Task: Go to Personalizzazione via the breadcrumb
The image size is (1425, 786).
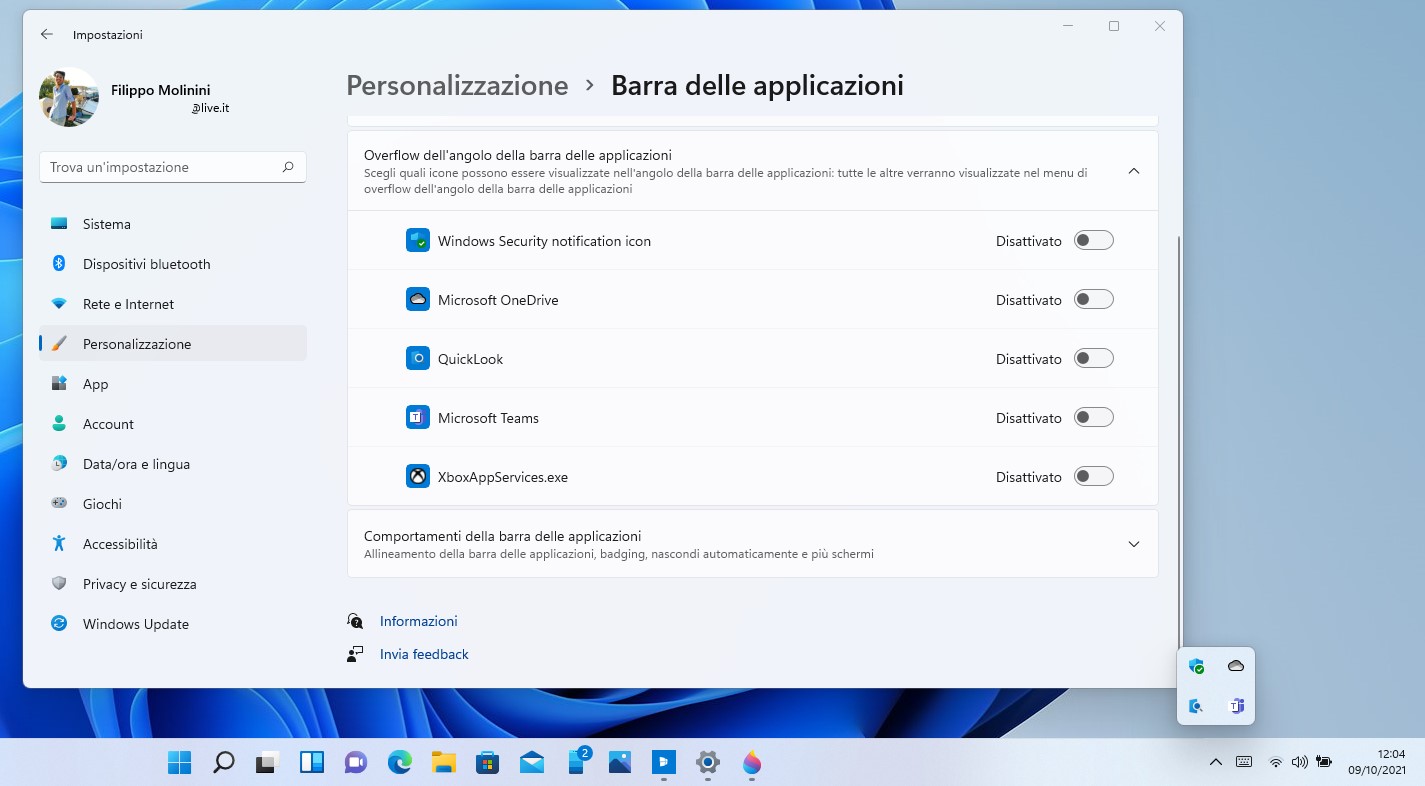Action: (457, 86)
